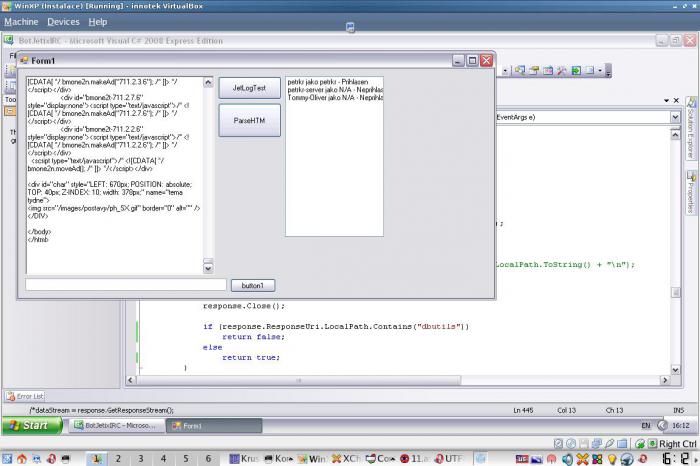Click the code editor horizontal scrollbar thumb

[x=298, y=380]
